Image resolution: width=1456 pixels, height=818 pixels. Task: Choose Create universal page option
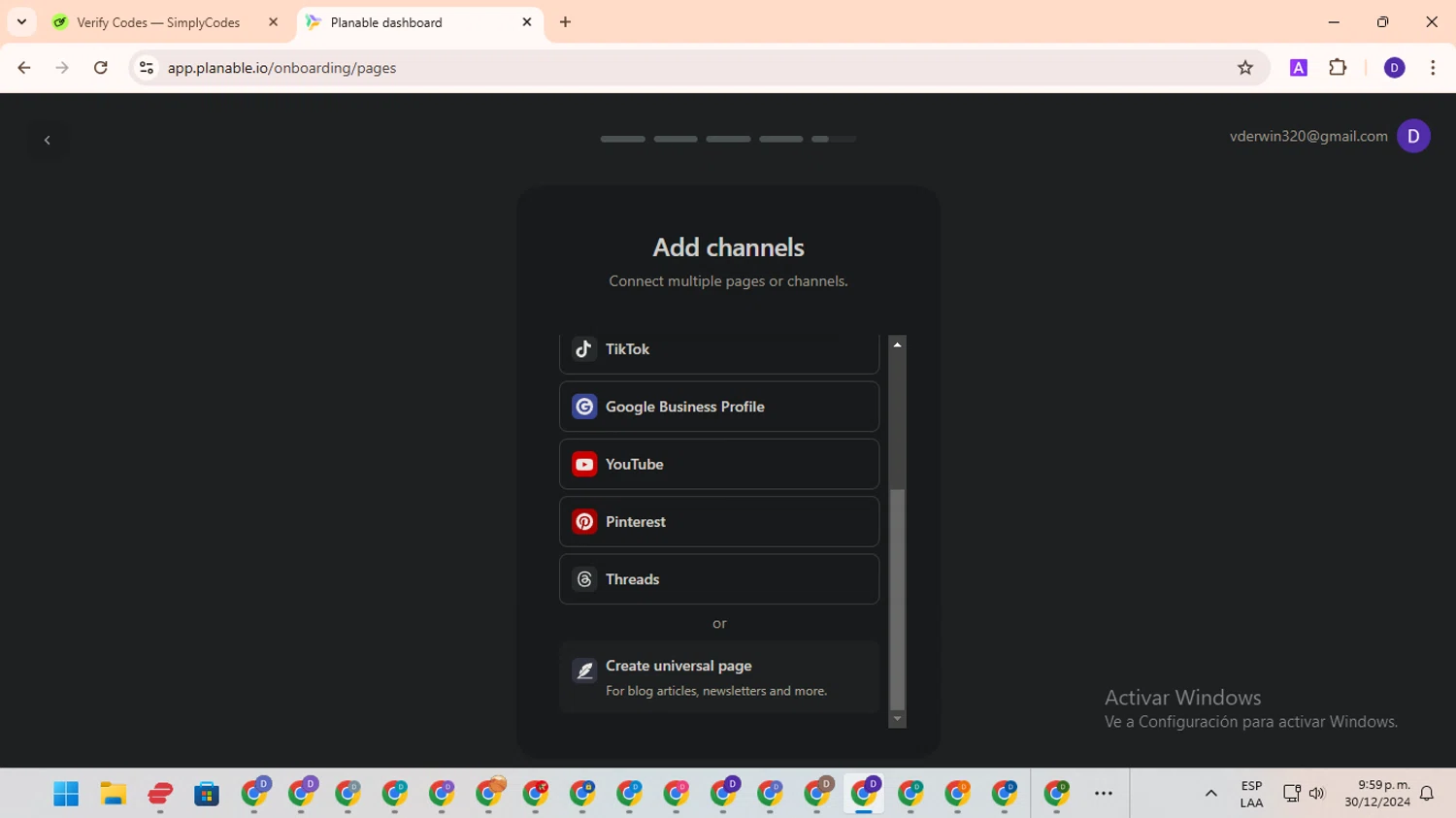(718, 677)
